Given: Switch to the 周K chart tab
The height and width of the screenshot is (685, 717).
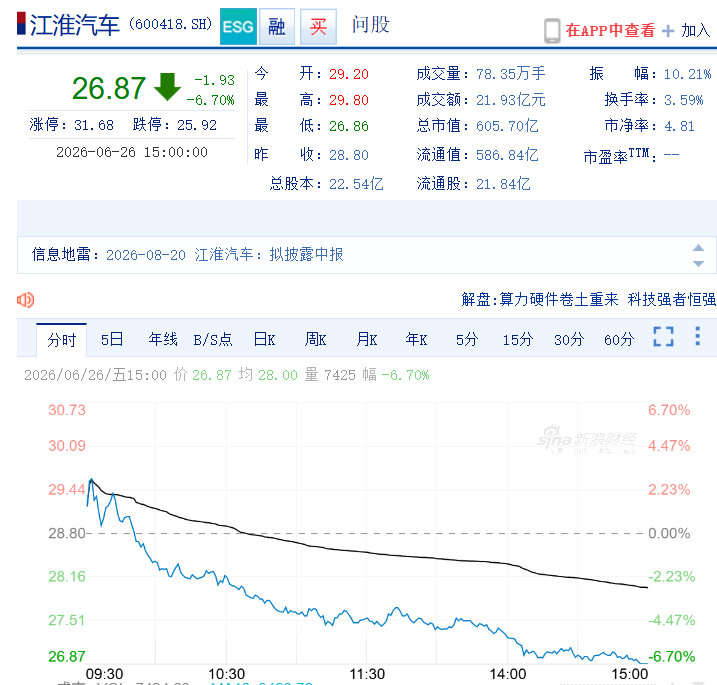Looking at the screenshot, I should pyautogui.click(x=316, y=339).
